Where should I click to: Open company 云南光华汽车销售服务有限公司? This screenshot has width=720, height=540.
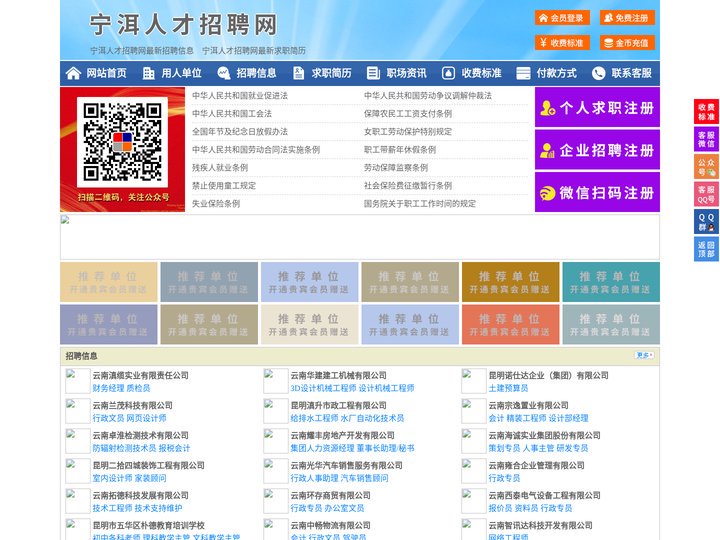[346, 465]
